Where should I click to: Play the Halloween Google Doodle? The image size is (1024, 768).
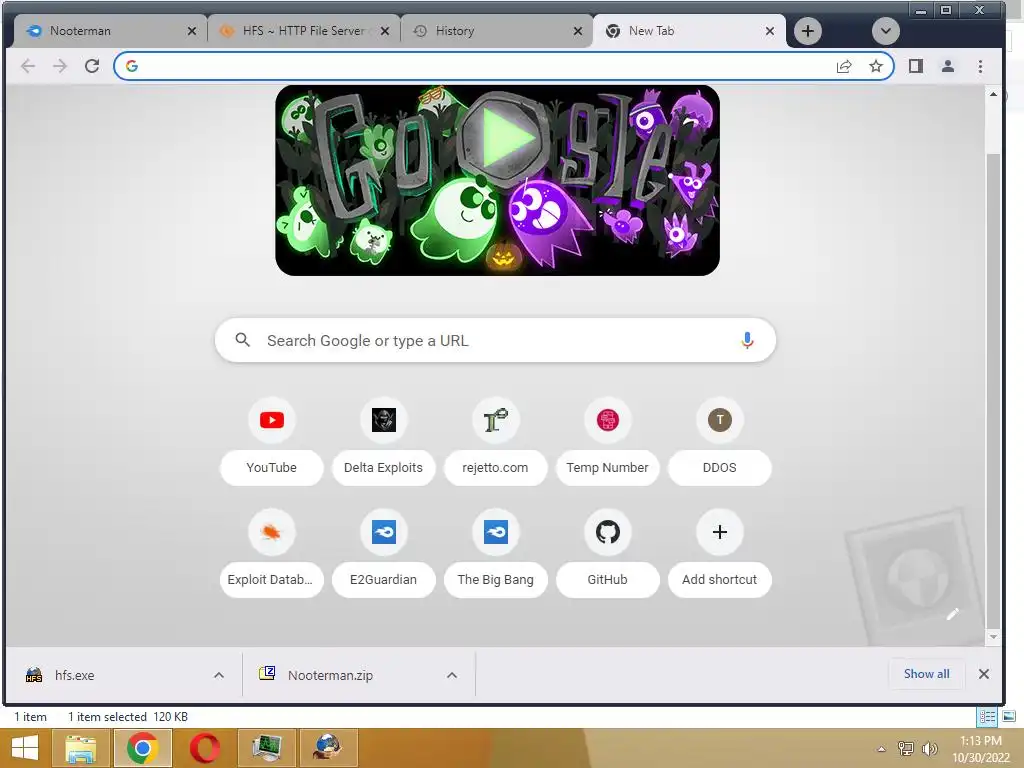[505, 138]
